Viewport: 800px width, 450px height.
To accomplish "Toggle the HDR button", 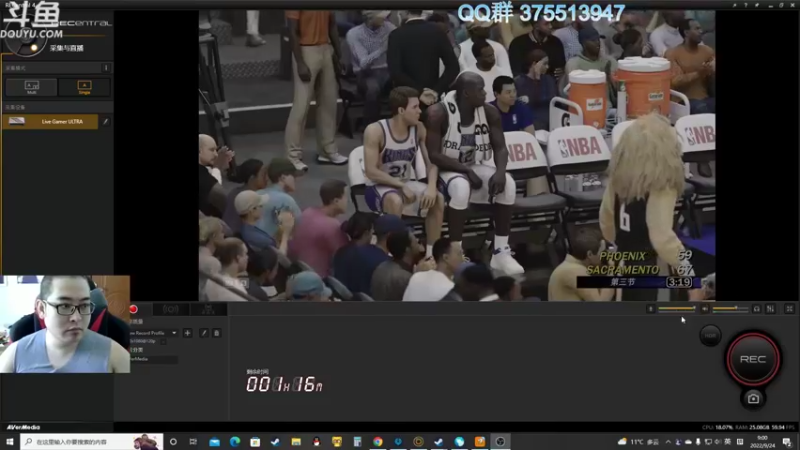I will (x=710, y=336).
